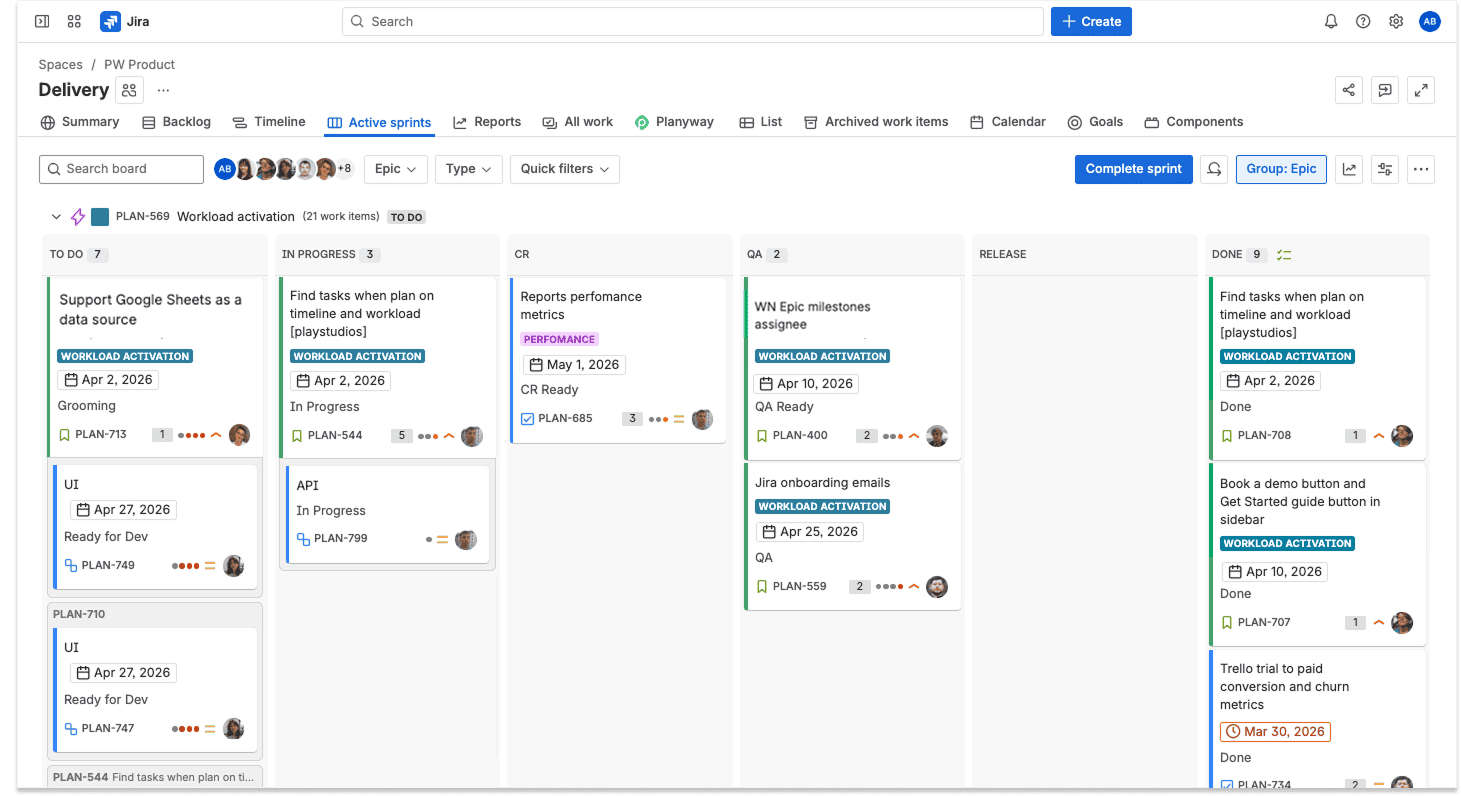Click the help question mark icon
Screen dimensions: 1461x796
(1363, 21)
